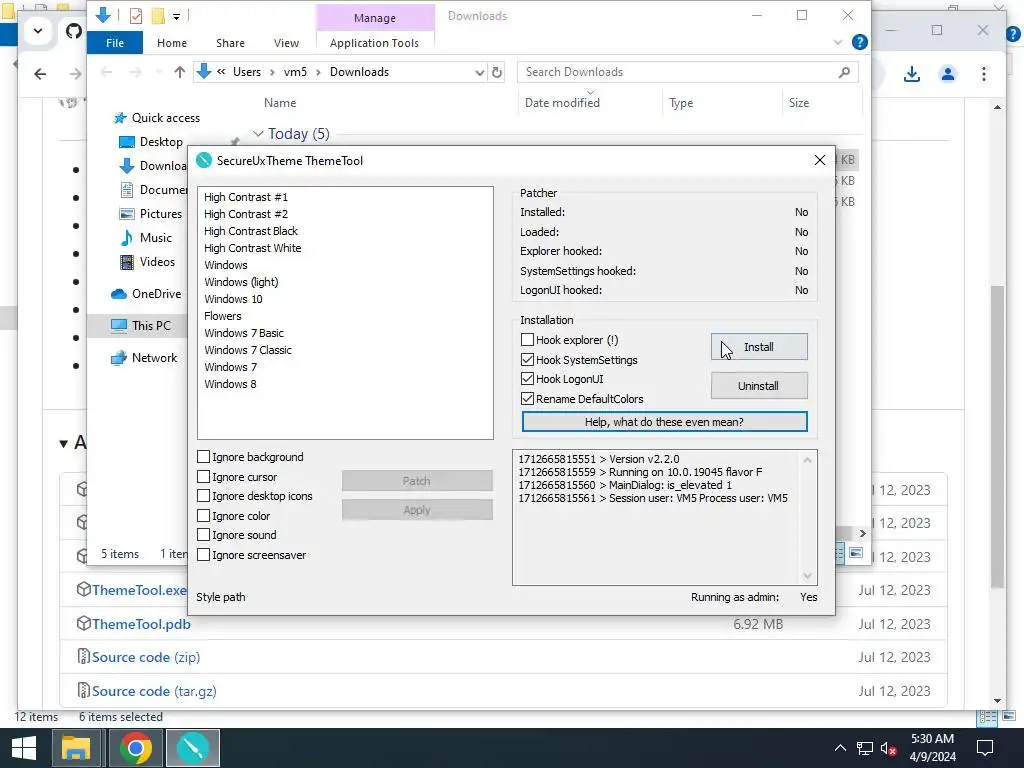Screen dimensions: 1024x768
Task: Open the Home ribbon tab
Action: pos(172,42)
